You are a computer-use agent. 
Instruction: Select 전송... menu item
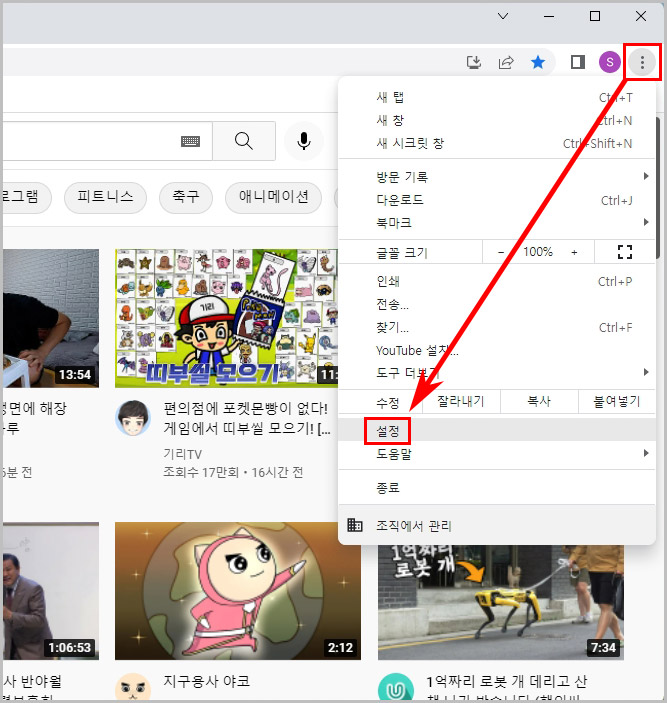(497, 305)
